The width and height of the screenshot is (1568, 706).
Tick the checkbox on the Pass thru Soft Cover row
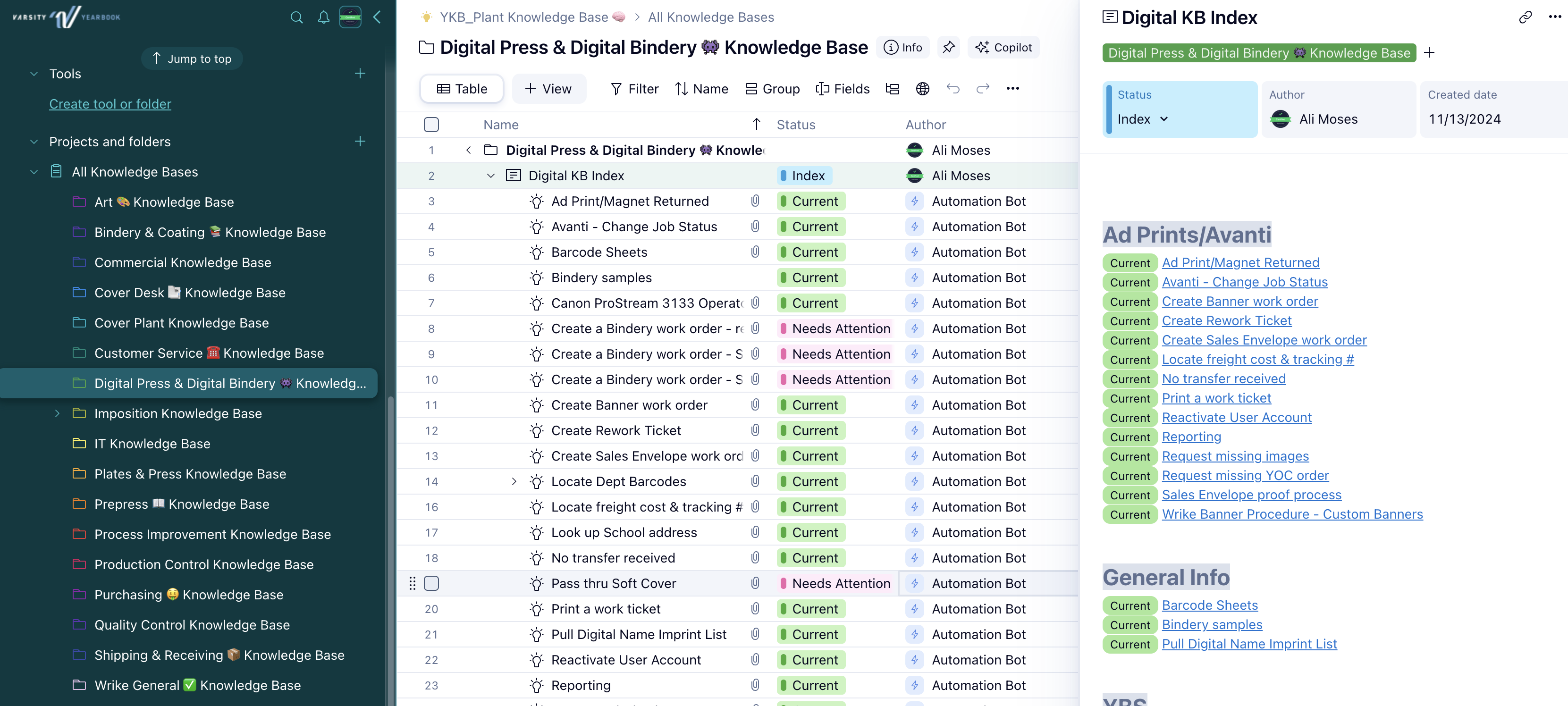coord(431,583)
